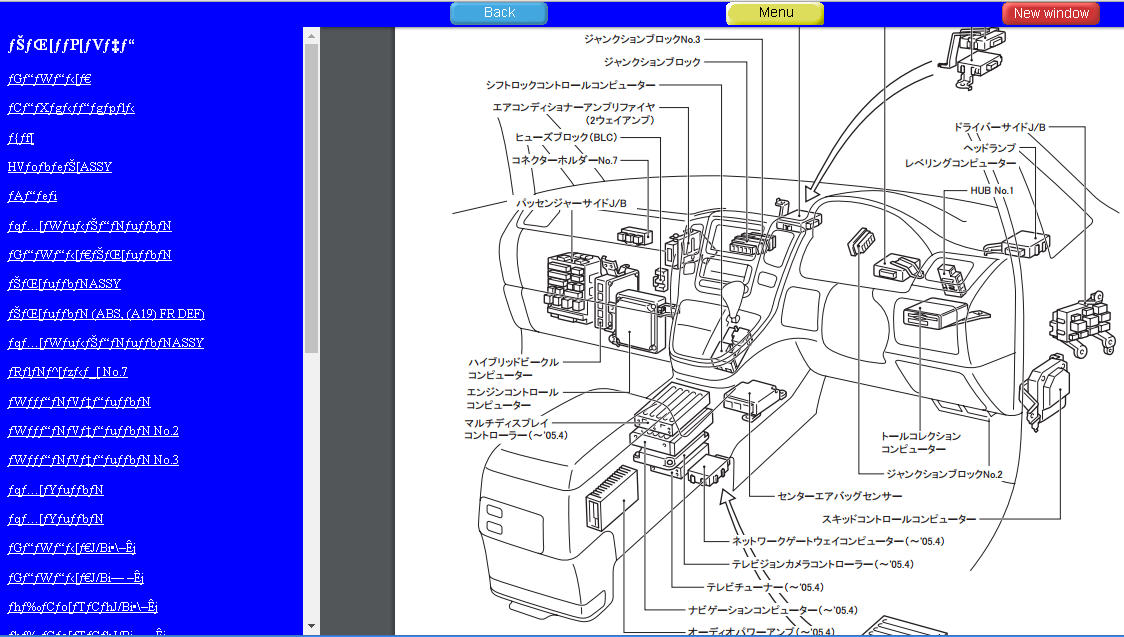Click the blue Back button

tap(499, 13)
